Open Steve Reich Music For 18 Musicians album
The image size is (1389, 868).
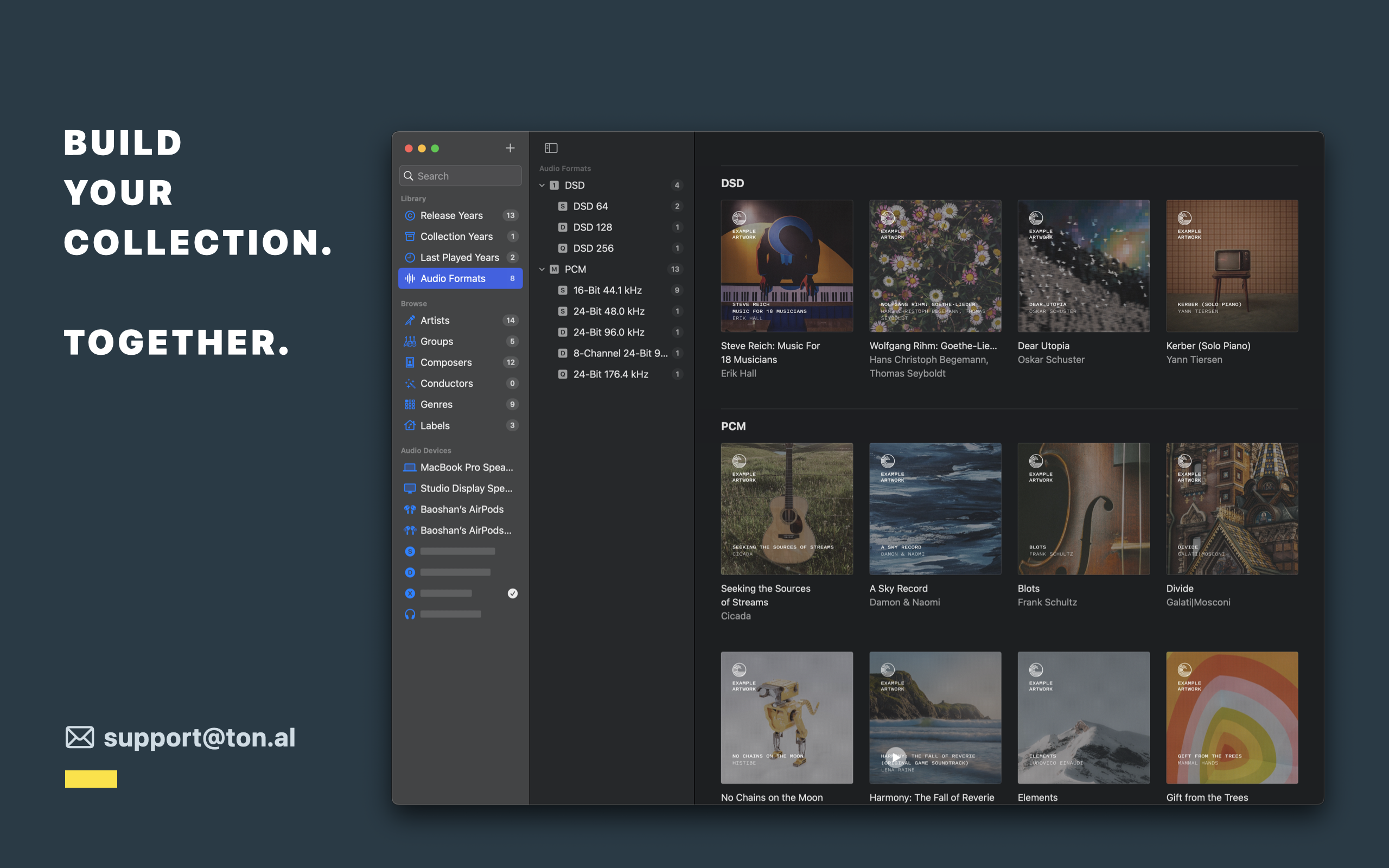tap(787, 266)
